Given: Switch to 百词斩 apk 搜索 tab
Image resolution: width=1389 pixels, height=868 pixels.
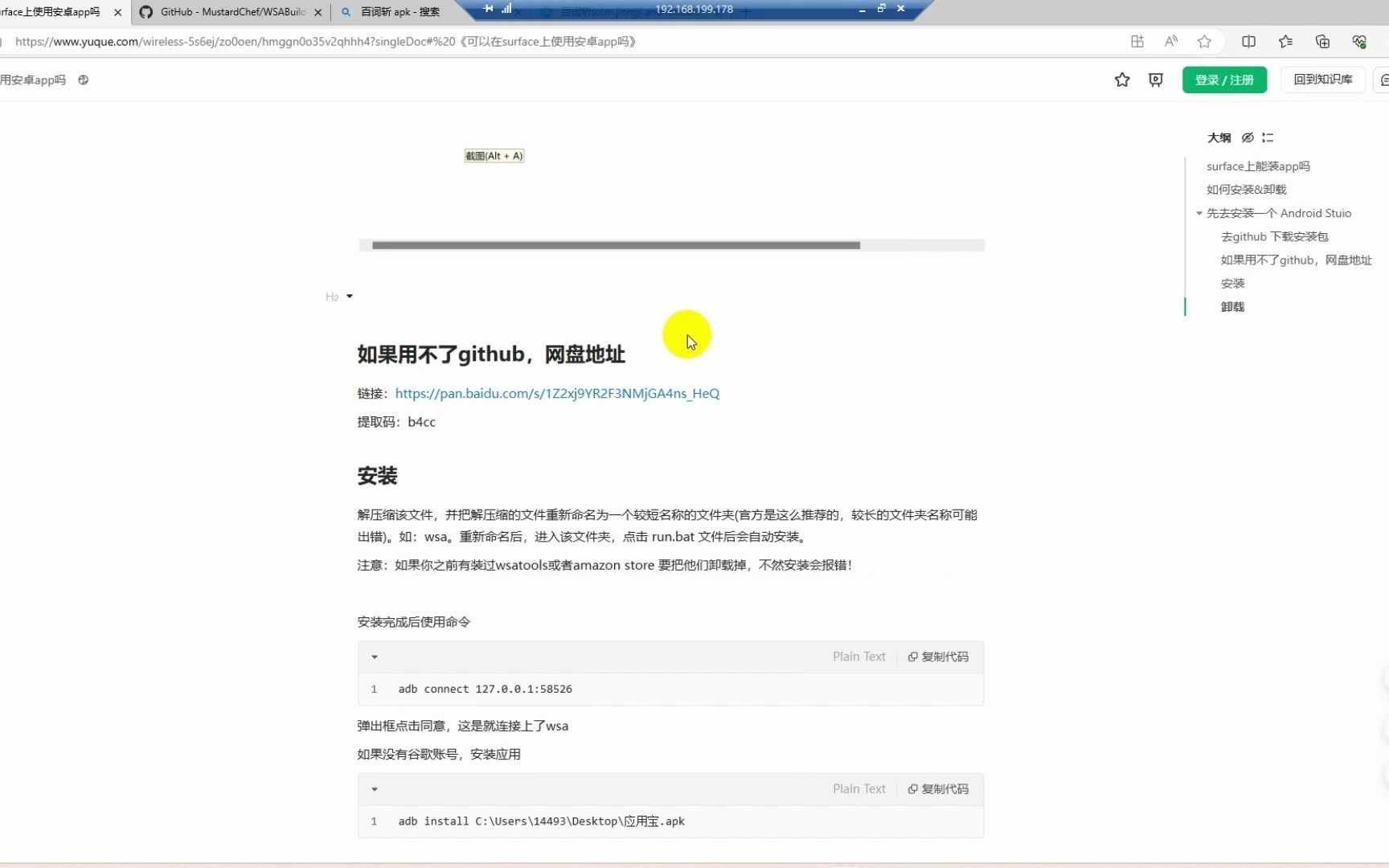Looking at the screenshot, I should (x=400, y=12).
